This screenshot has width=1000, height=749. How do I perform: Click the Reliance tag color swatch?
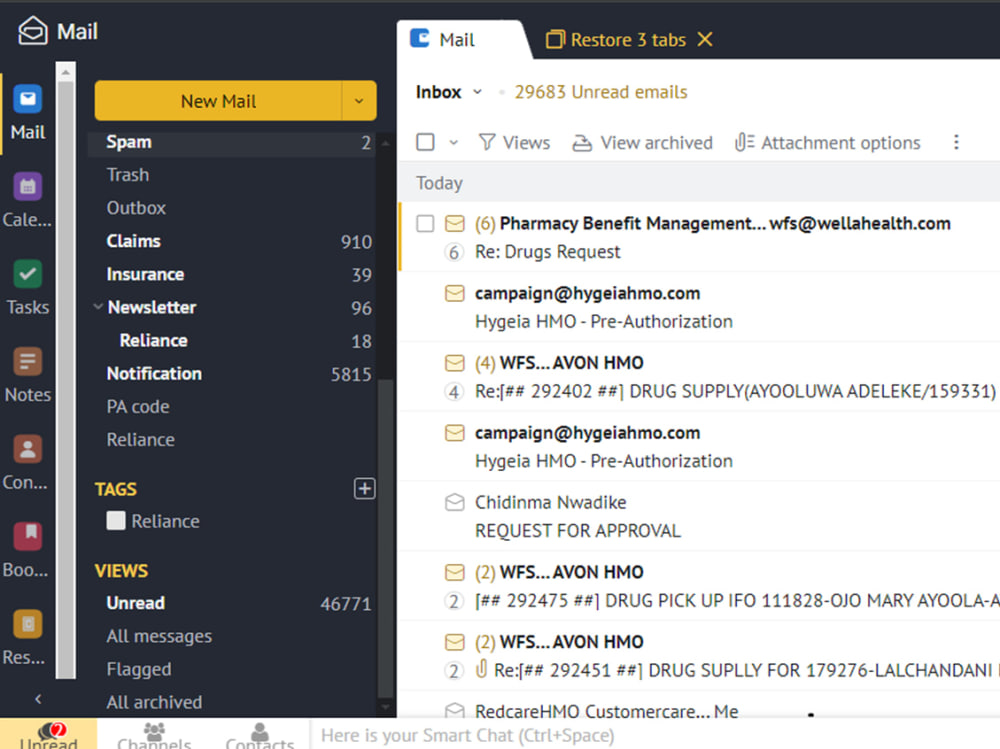point(115,521)
